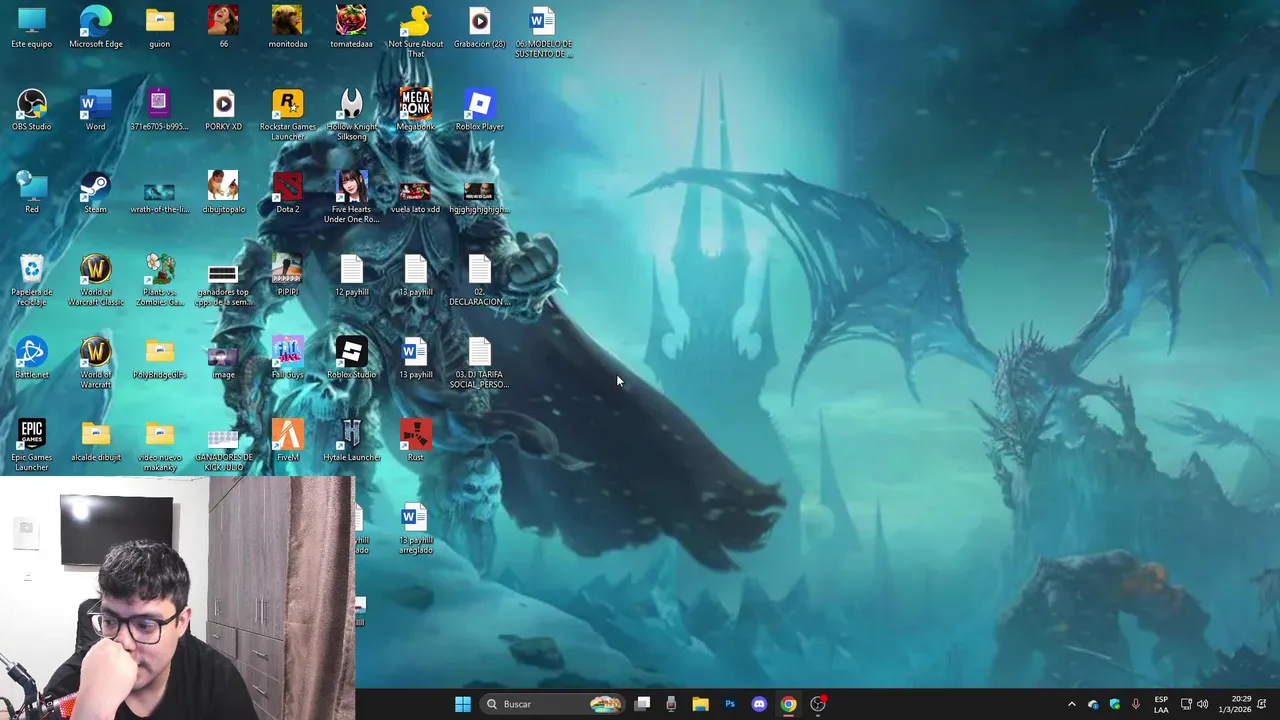
Task: Open Five Hearts Under One Roof shortcut
Action: point(351,197)
